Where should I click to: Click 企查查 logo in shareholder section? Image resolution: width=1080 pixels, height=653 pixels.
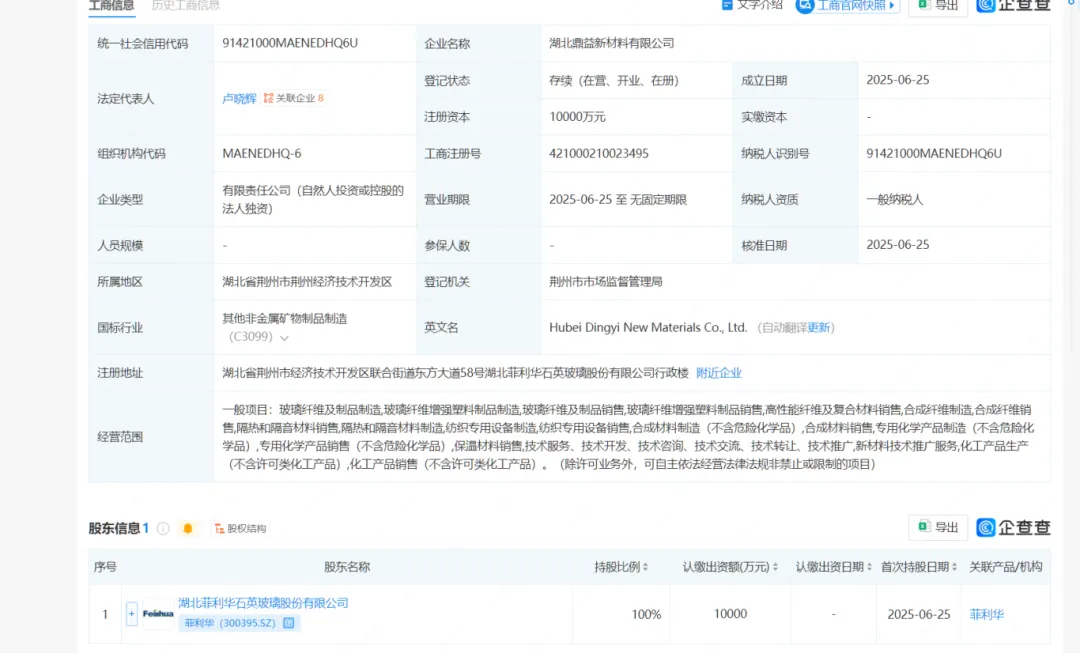coord(1013,528)
